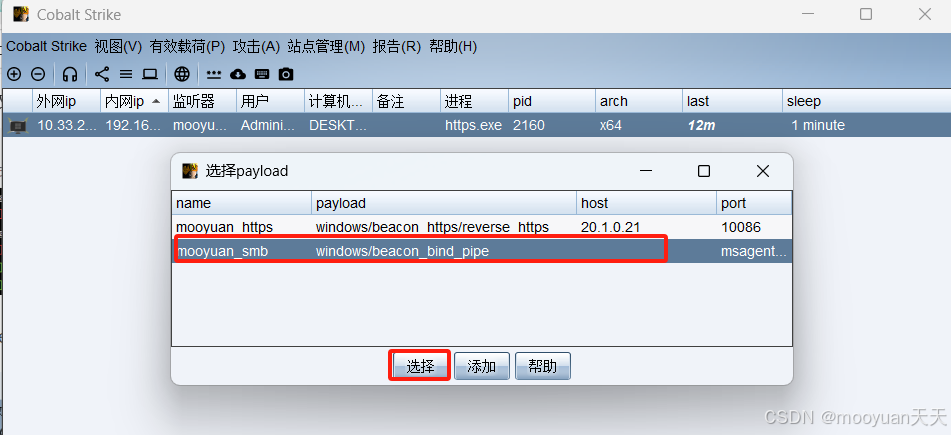Image resolution: width=951 pixels, height=435 pixels.
Task: Click host column header in dialog
Action: [647, 203]
